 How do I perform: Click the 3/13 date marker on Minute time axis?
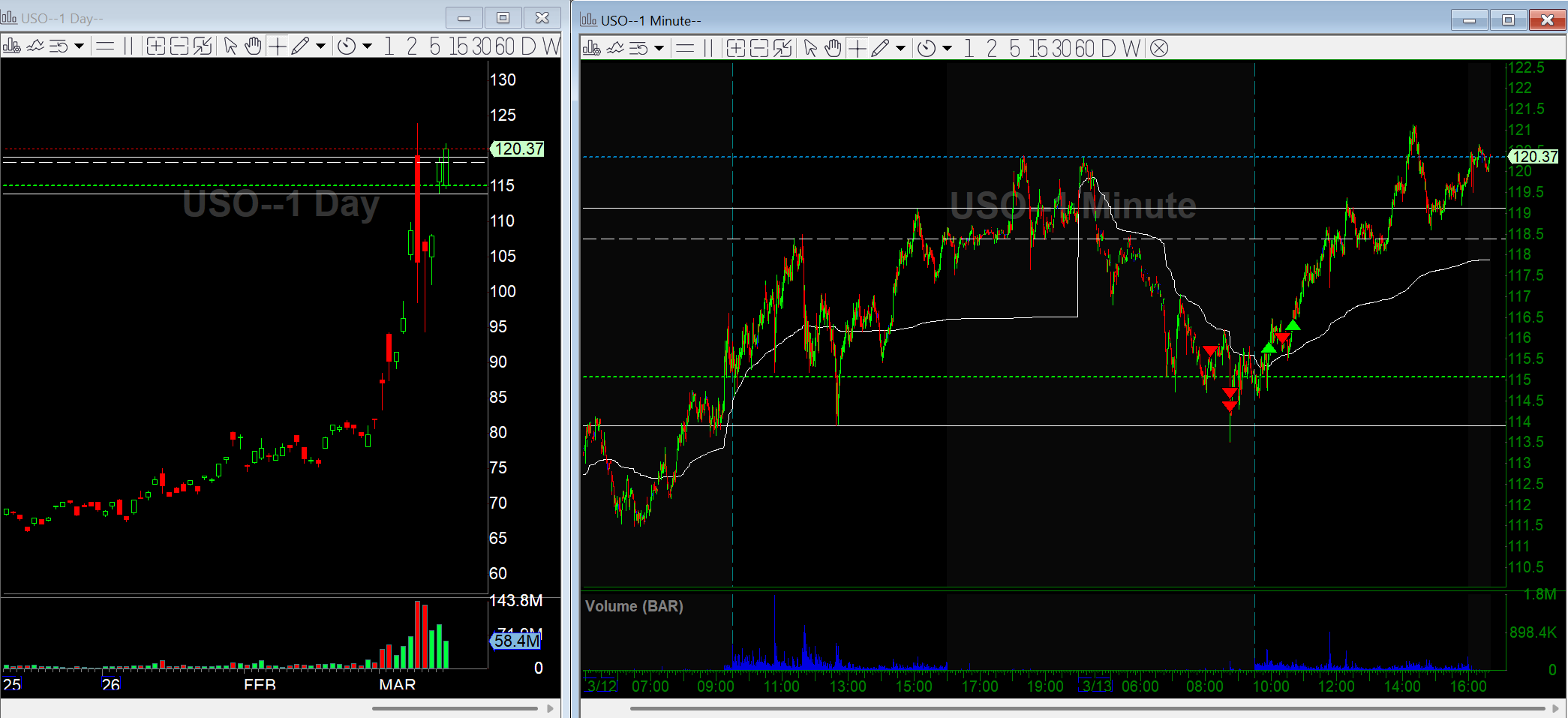click(x=1097, y=686)
